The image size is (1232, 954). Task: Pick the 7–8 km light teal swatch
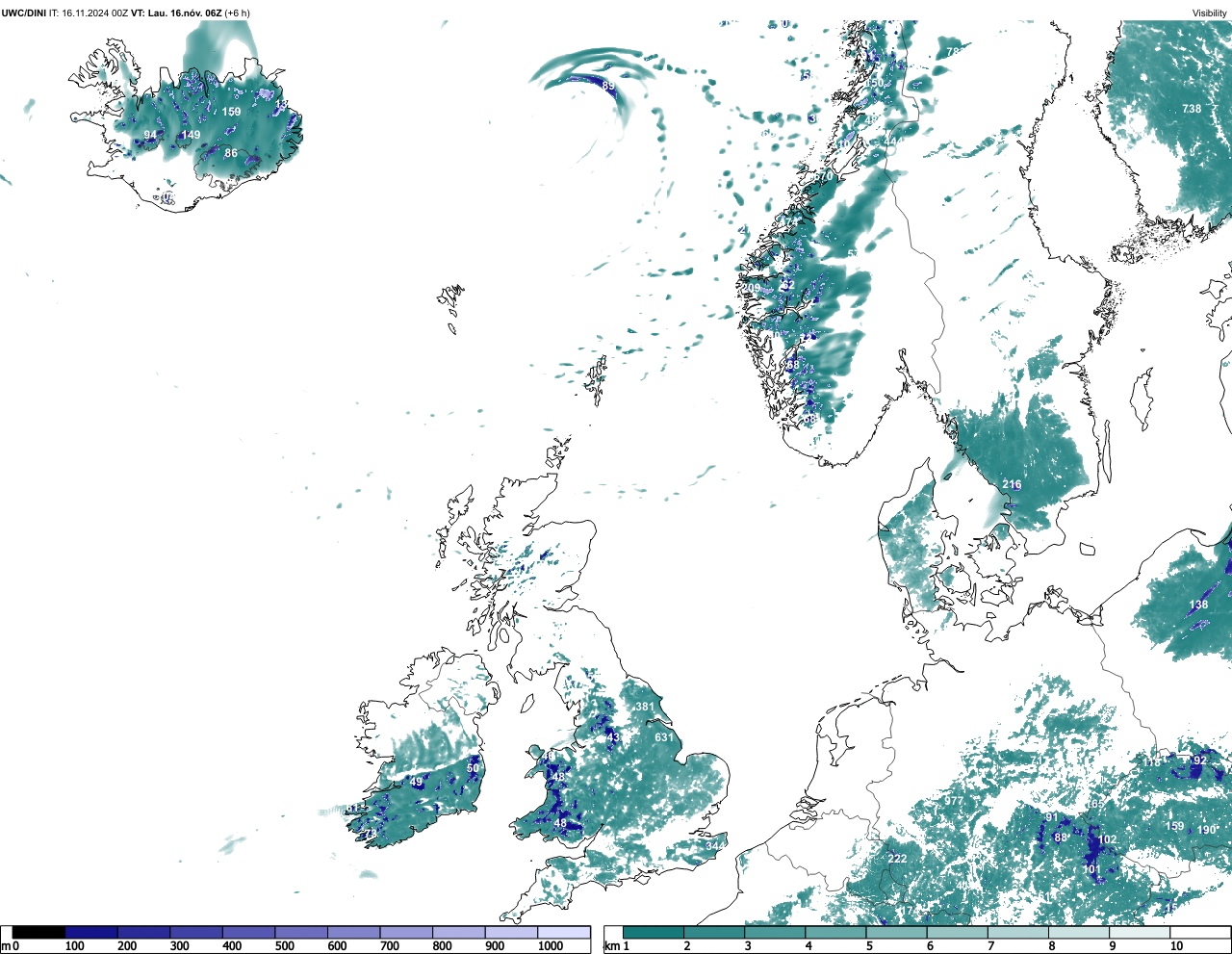pos(1017,933)
